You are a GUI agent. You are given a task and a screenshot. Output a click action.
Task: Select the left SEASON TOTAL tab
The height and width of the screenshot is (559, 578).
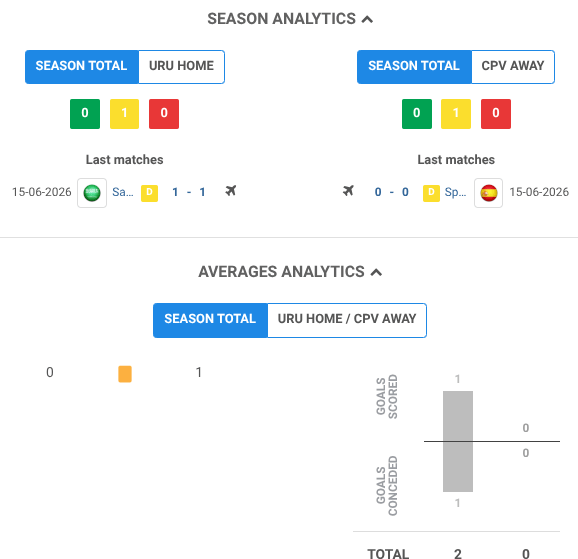[82, 67]
